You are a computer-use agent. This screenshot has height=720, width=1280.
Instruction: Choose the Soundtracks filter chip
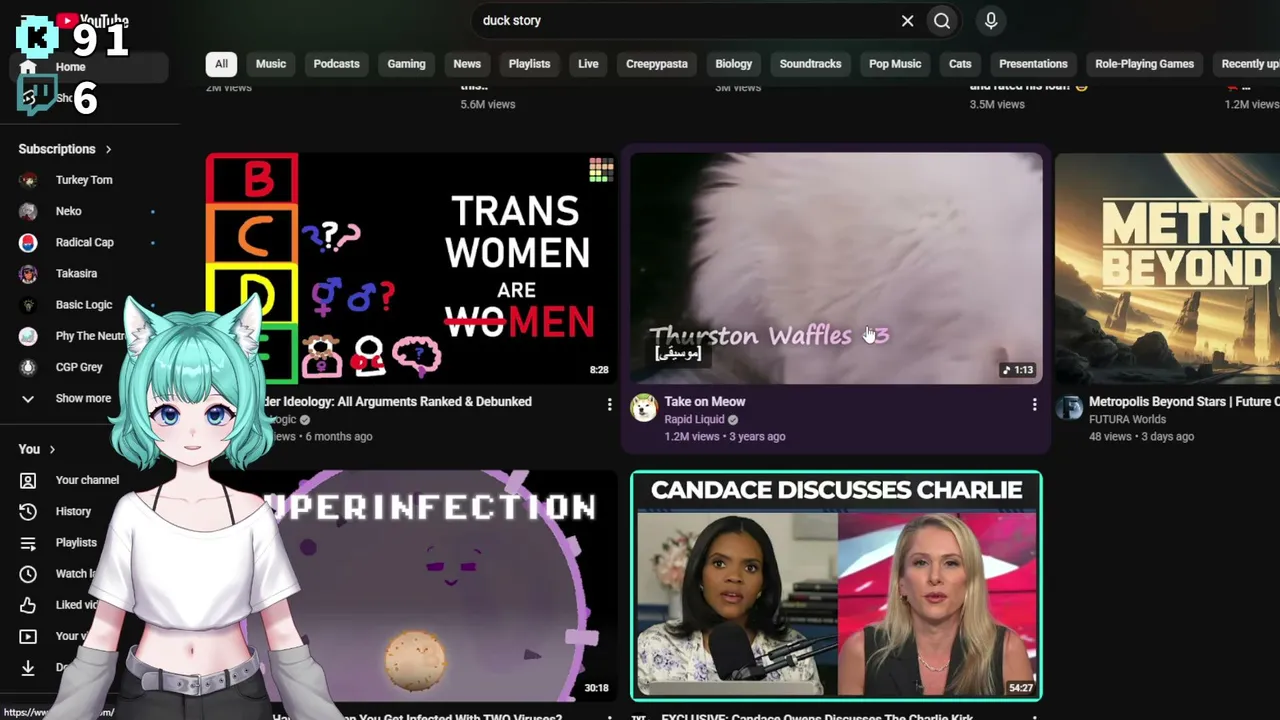pyautogui.click(x=810, y=64)
